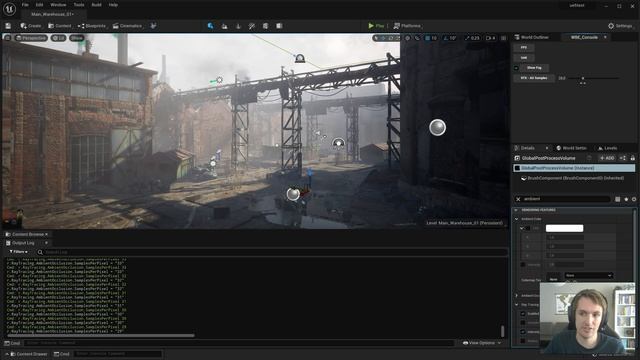
Task: Collapse the Ambient Cubemap section
Action: (516, 219)
